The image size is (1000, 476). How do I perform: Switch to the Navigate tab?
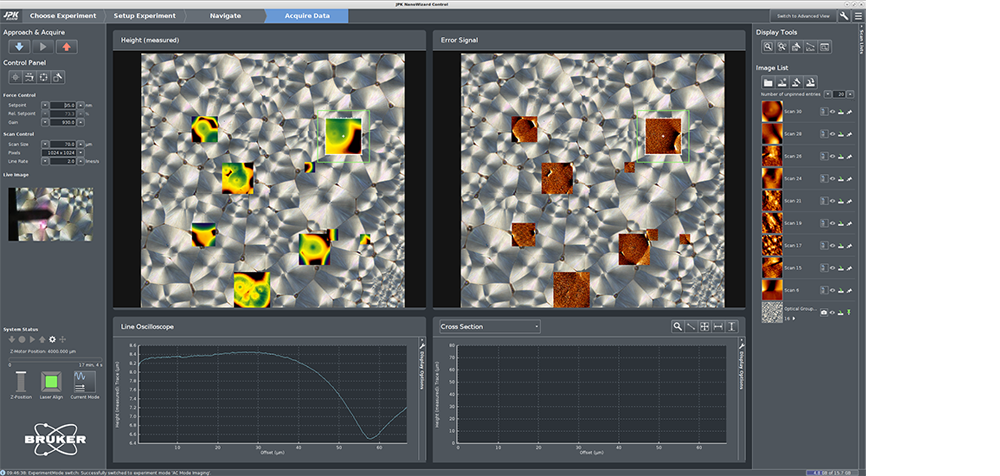(x=225, y=16)
